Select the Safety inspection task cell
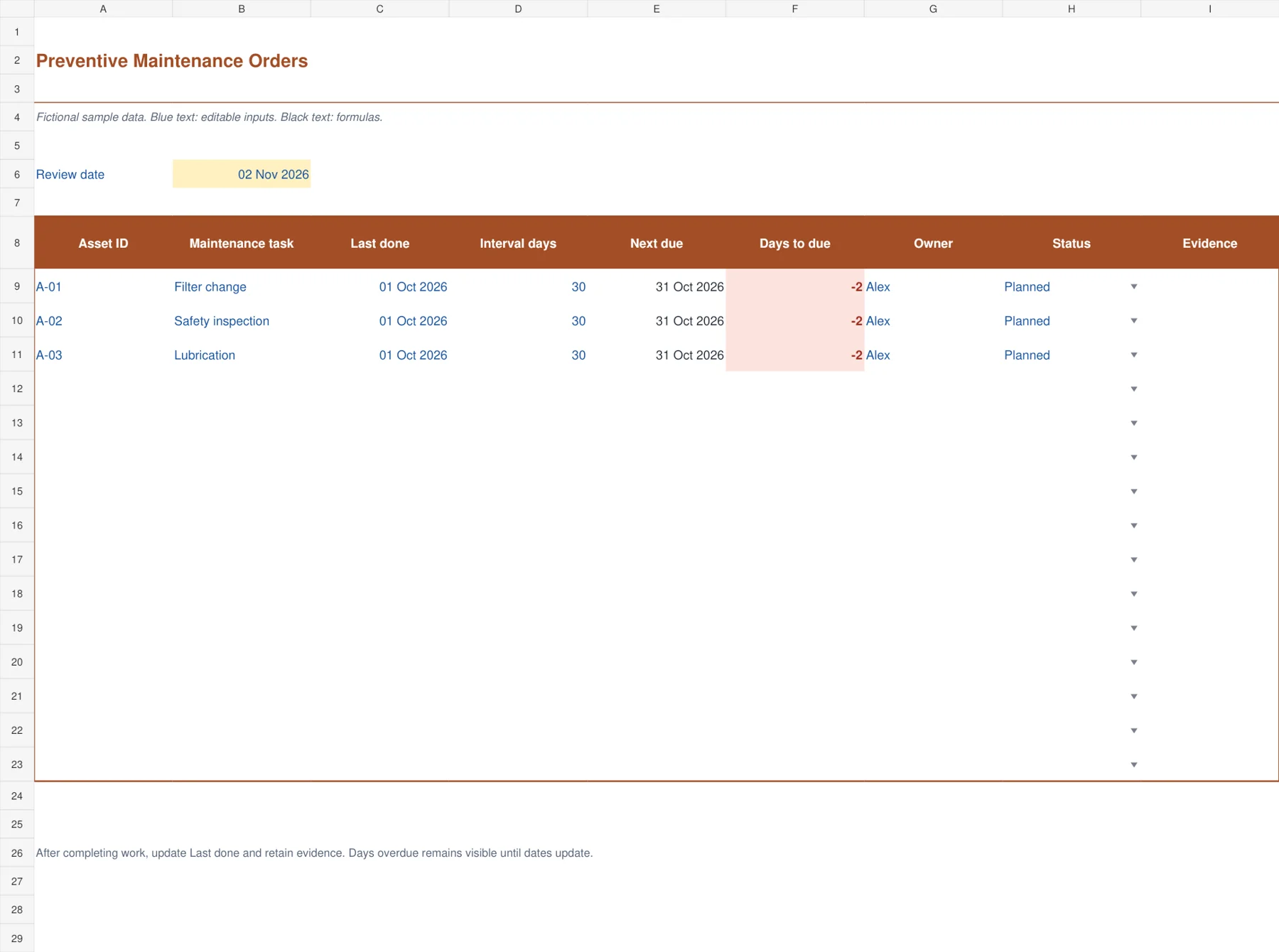1279x952 pixels. tap(242, 320)
